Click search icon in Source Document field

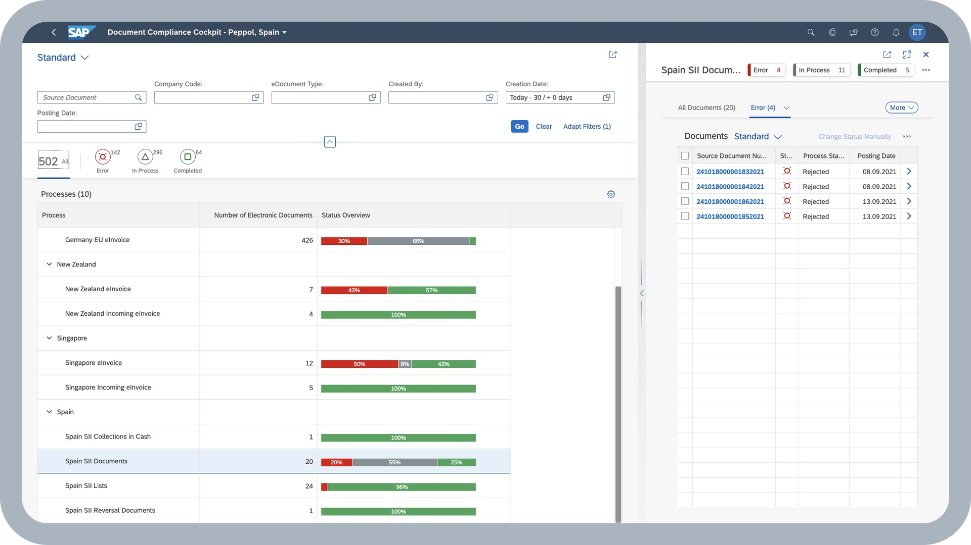tap(139, 97)
